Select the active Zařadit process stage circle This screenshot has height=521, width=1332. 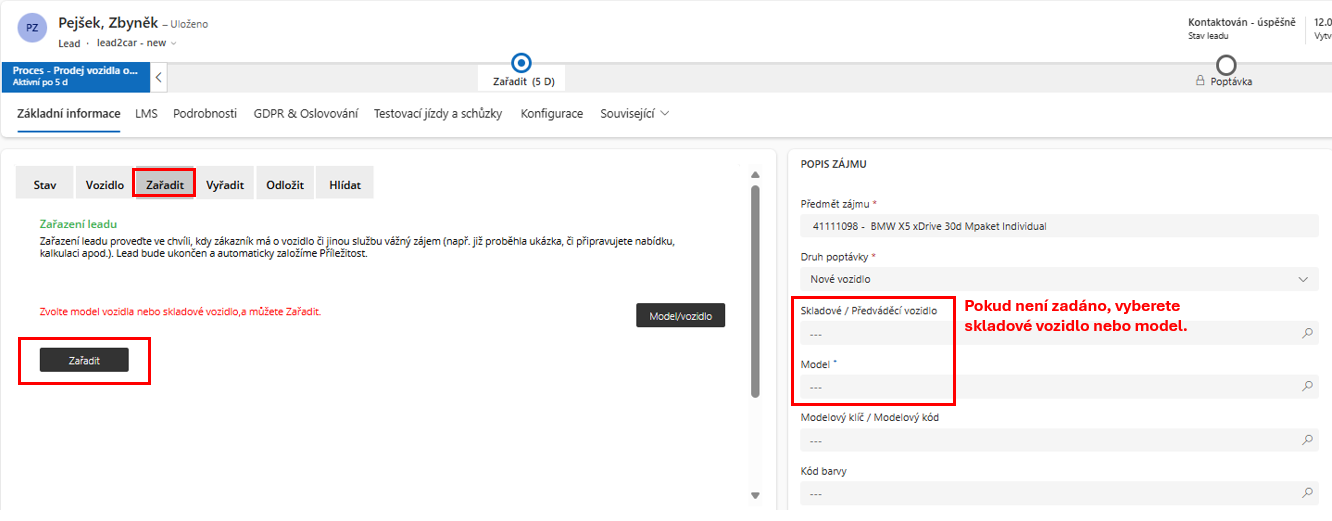coord(521,63)
